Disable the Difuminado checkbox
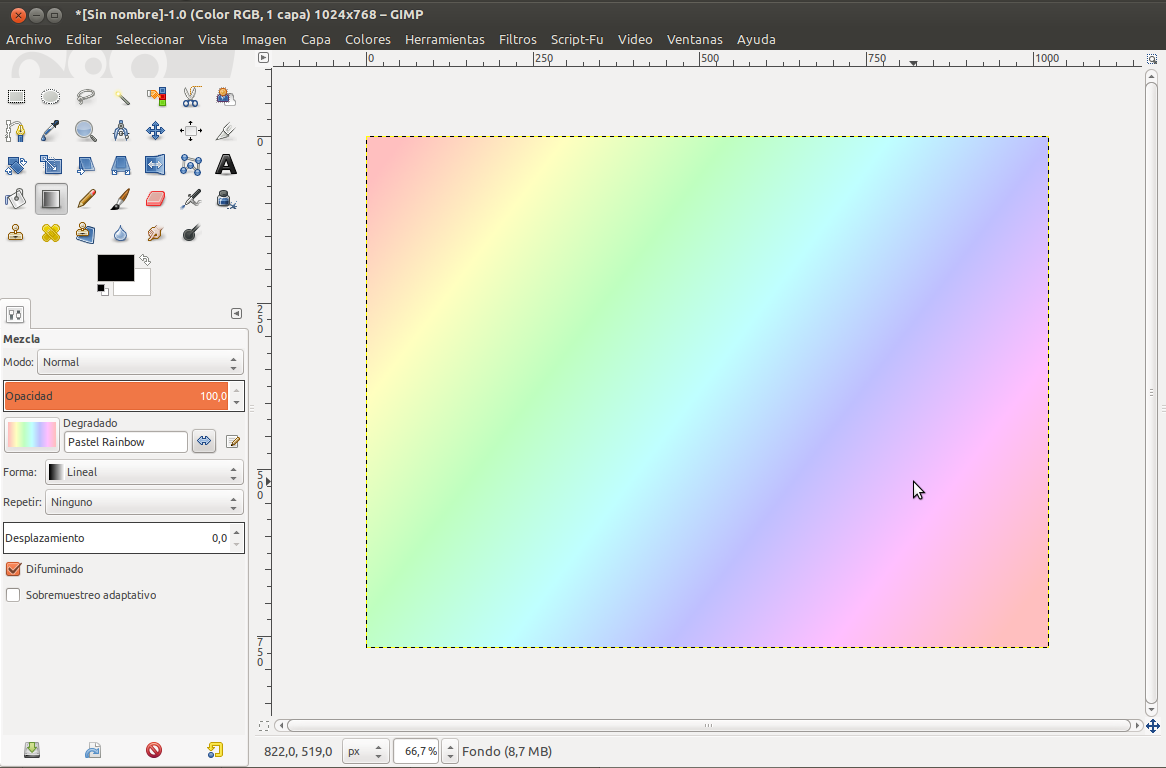Screen dimensions: 1166x768 (14, 569)
